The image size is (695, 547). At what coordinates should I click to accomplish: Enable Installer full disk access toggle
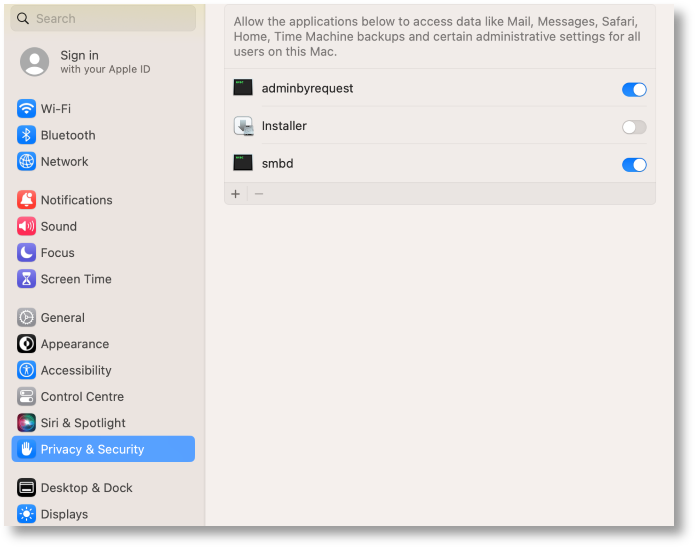point(634,127)
